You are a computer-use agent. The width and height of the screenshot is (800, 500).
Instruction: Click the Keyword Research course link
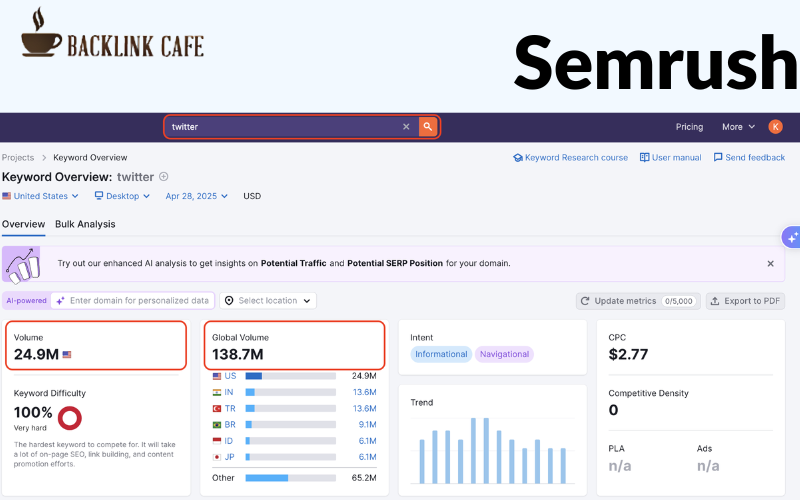click(570, 158)
